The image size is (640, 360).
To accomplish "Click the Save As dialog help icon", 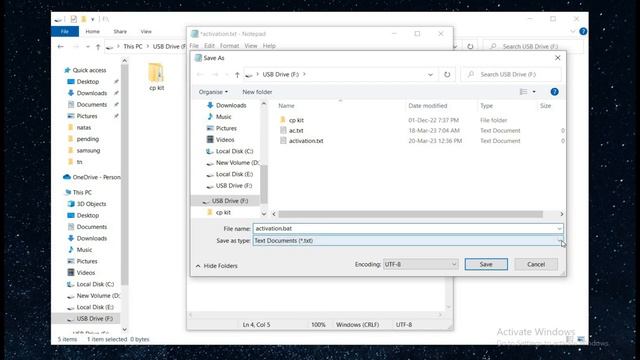I will (554, 92).
